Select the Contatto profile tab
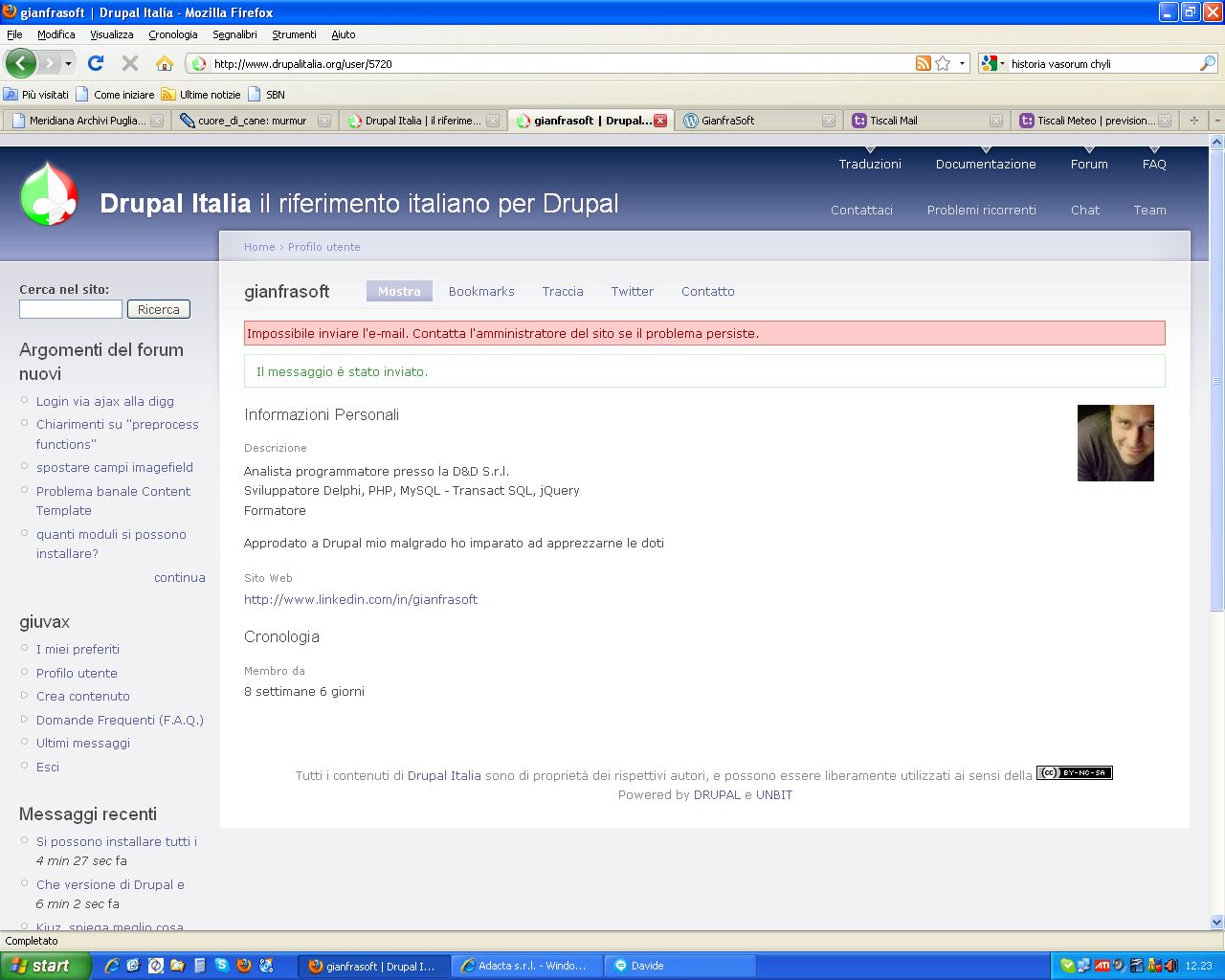The image size is (1225, 980). 708,291
